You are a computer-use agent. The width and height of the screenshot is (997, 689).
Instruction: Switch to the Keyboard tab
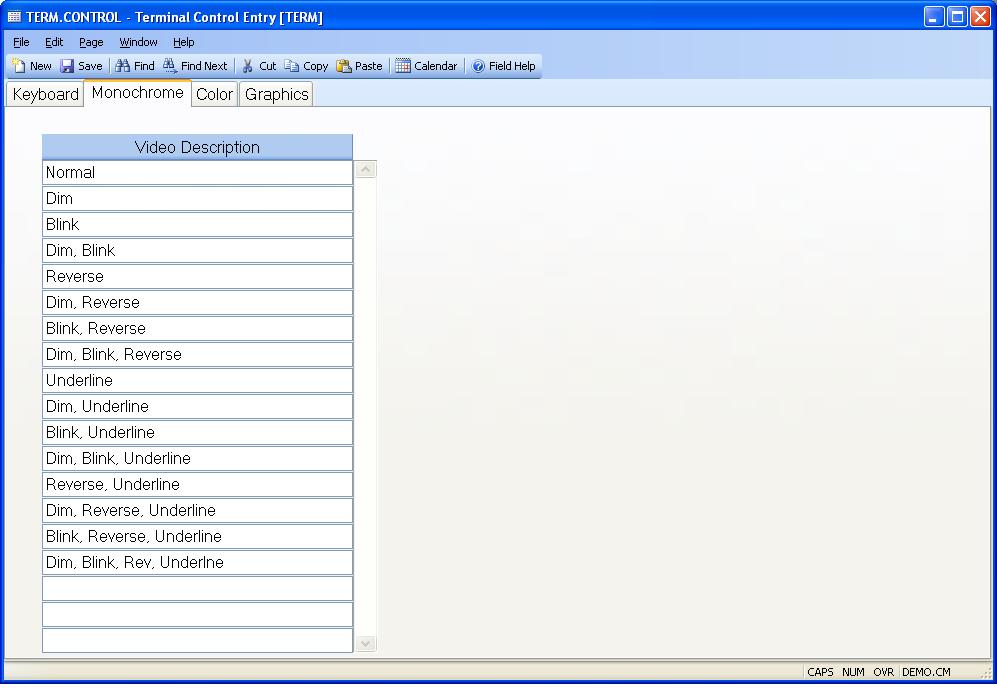pos(46,94)
